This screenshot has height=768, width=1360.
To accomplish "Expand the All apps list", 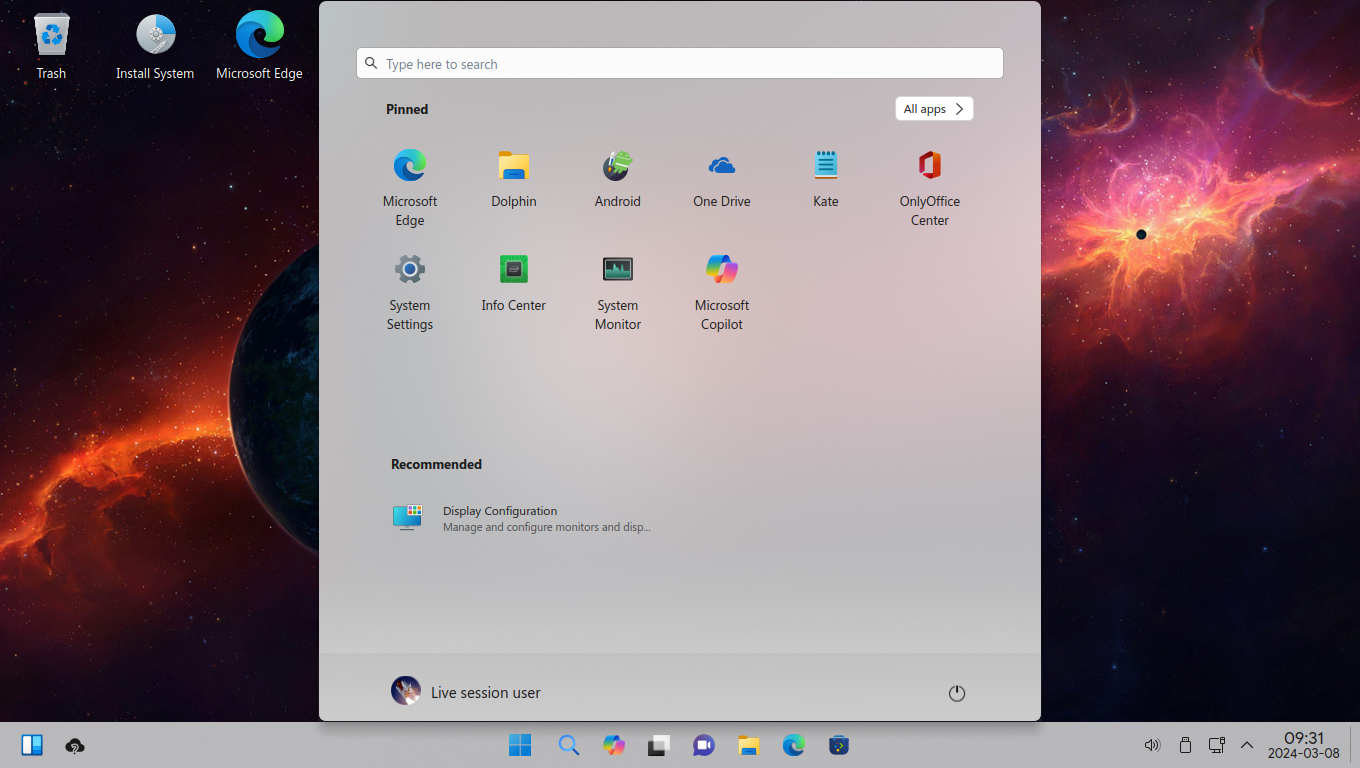I will pos(934,109).
